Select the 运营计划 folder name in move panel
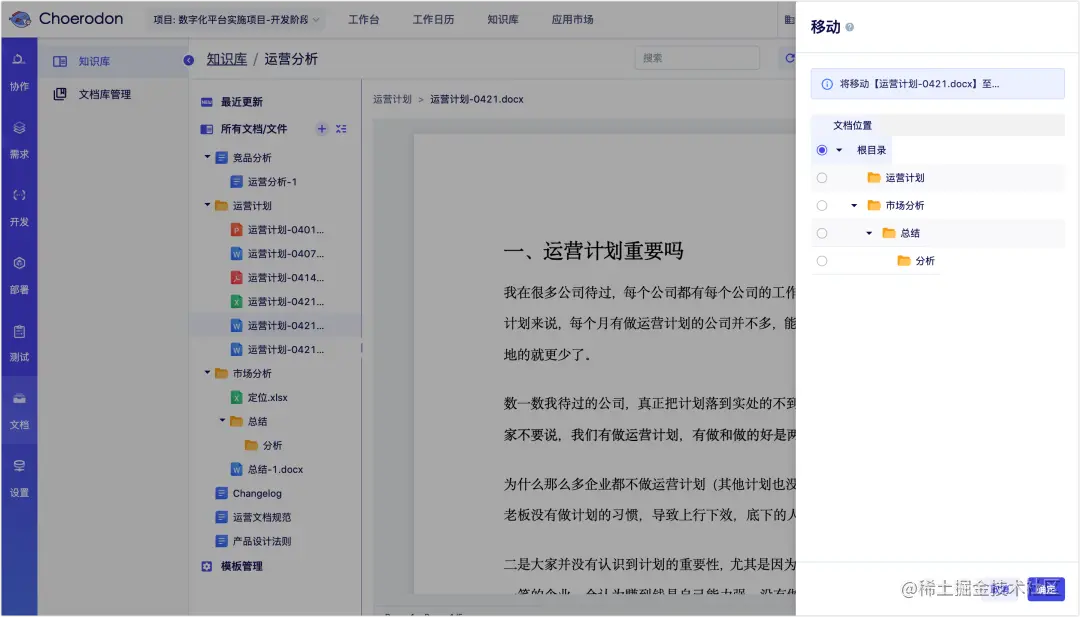1080x617 pixels. [905, 178]
